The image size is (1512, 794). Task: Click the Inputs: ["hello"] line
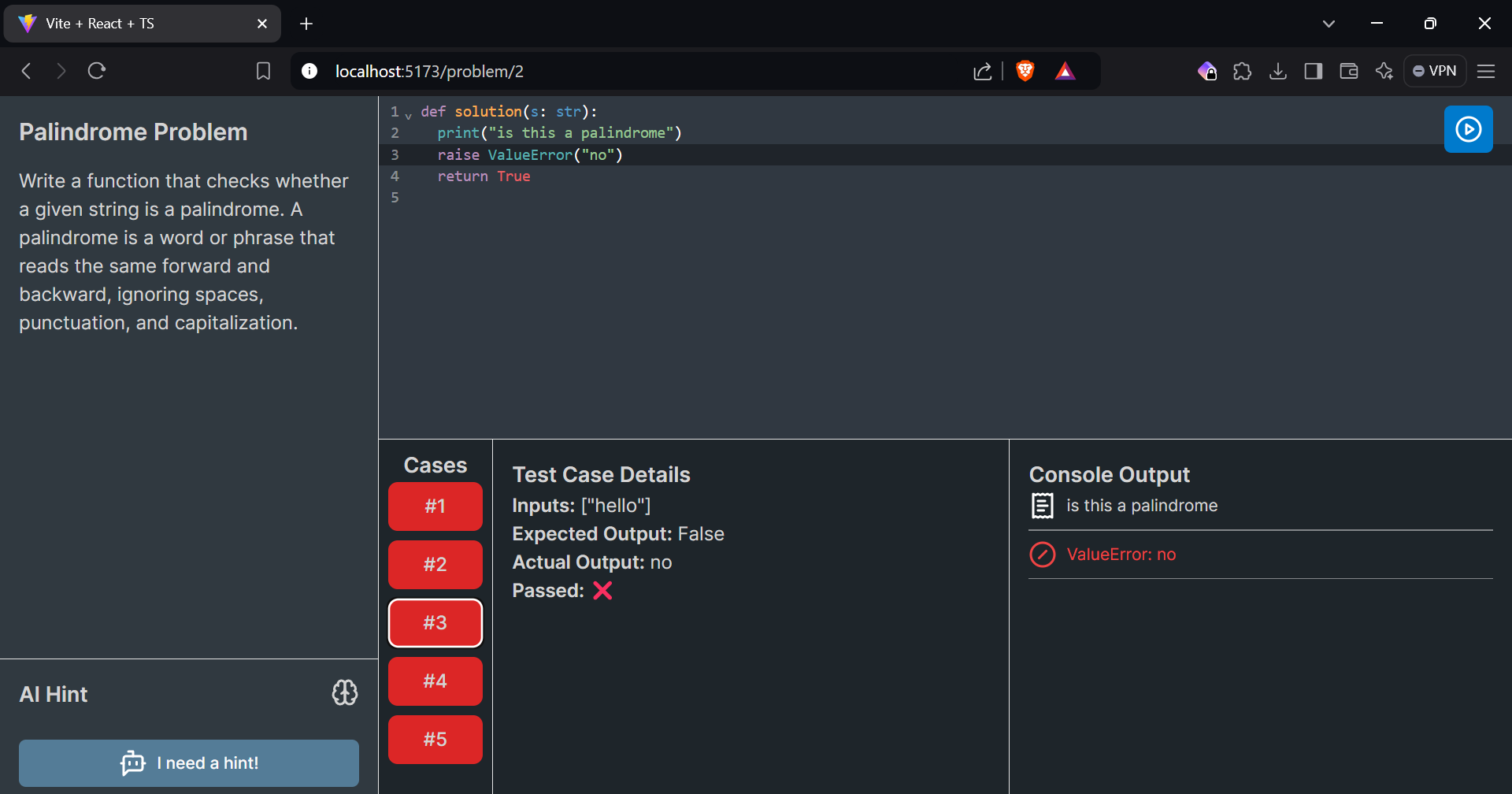581,506
